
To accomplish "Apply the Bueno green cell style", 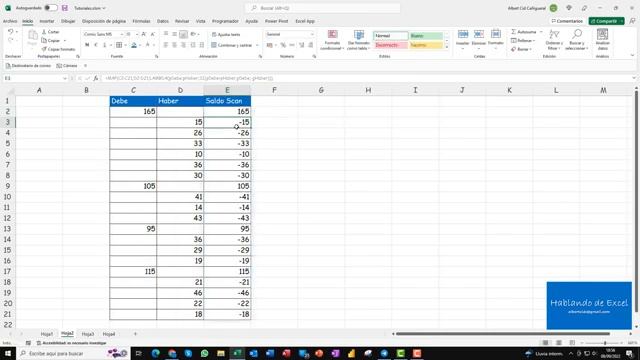I will point(426,36).
